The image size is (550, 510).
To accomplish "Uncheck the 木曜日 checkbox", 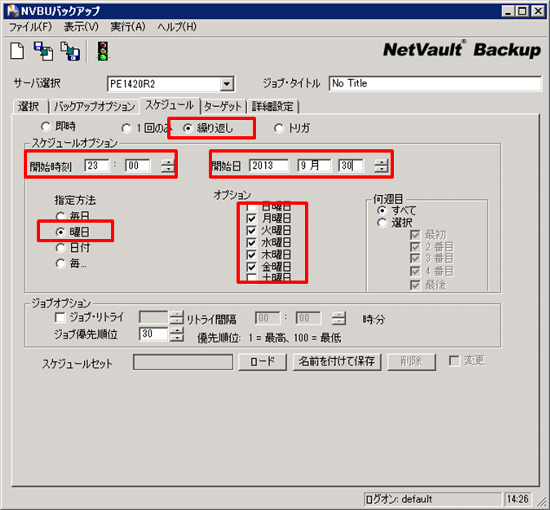I will (251, 255).
